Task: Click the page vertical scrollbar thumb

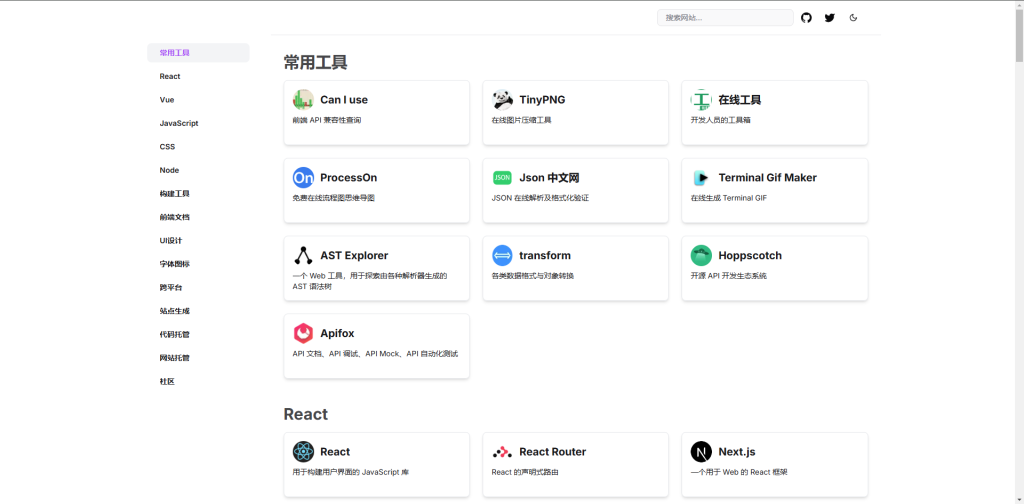Action: (1019, 34)
